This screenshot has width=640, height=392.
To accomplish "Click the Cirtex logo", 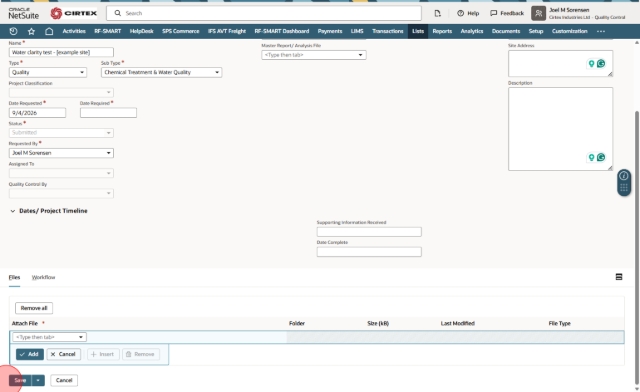I will point(74,13).
